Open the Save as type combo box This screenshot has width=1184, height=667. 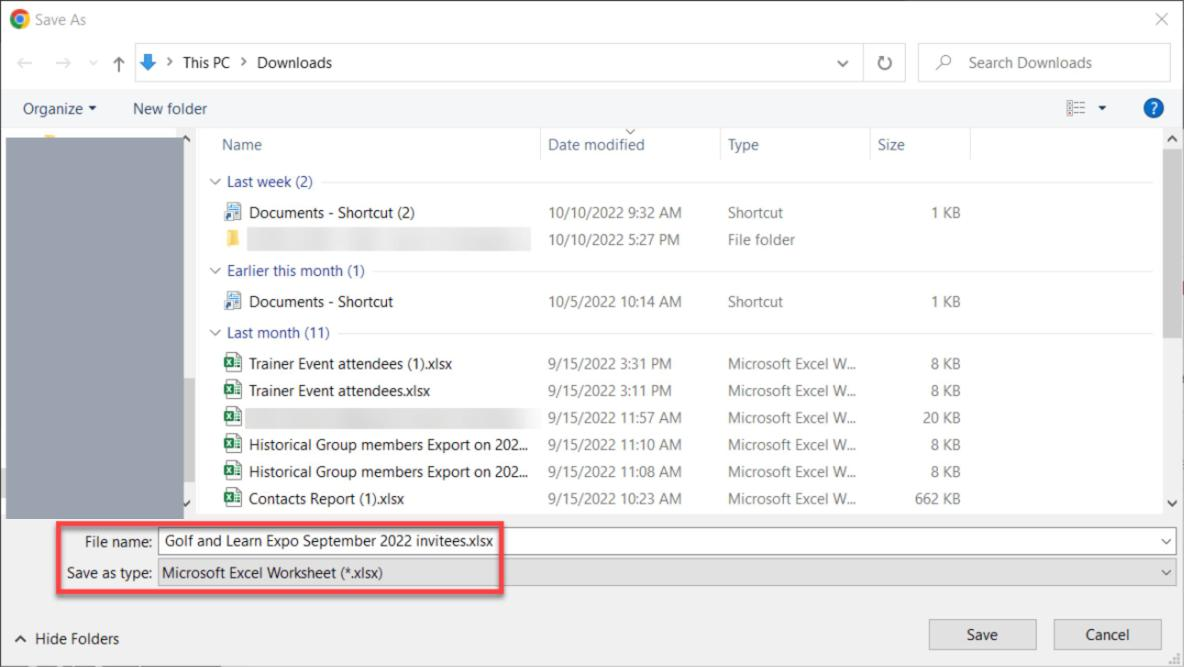667,573
